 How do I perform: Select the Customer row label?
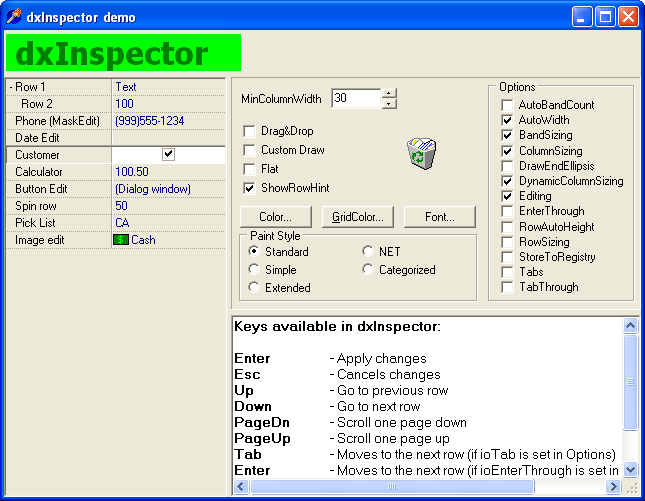pyautogui.click(x=37, y=155)
